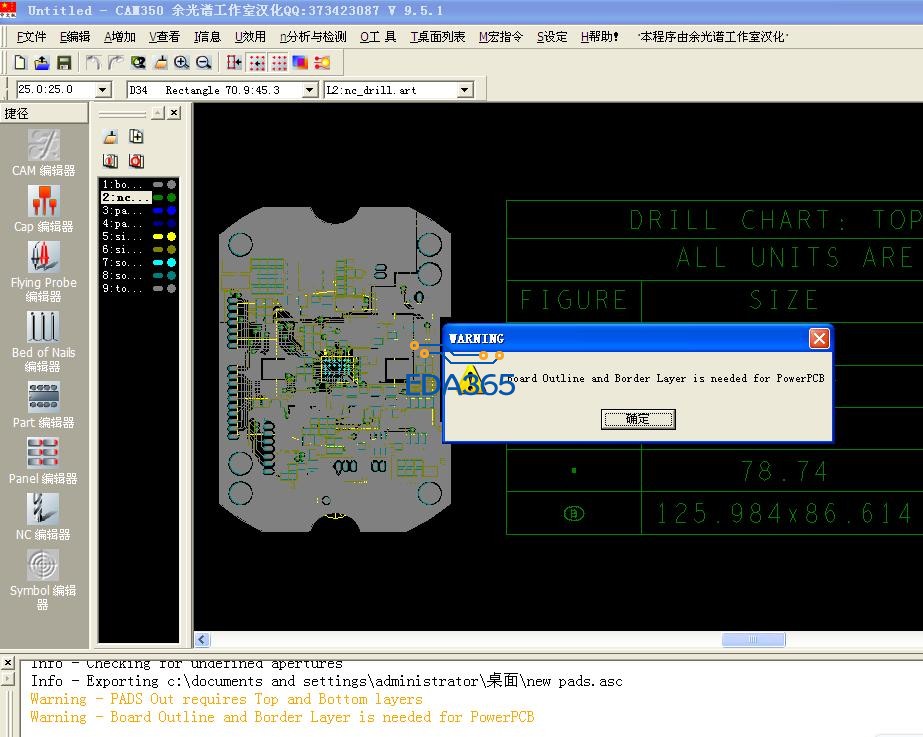Open the 桌面列表 (Tables) menu
The width and height of the screenshot is (923, 737).
point(437,37)
